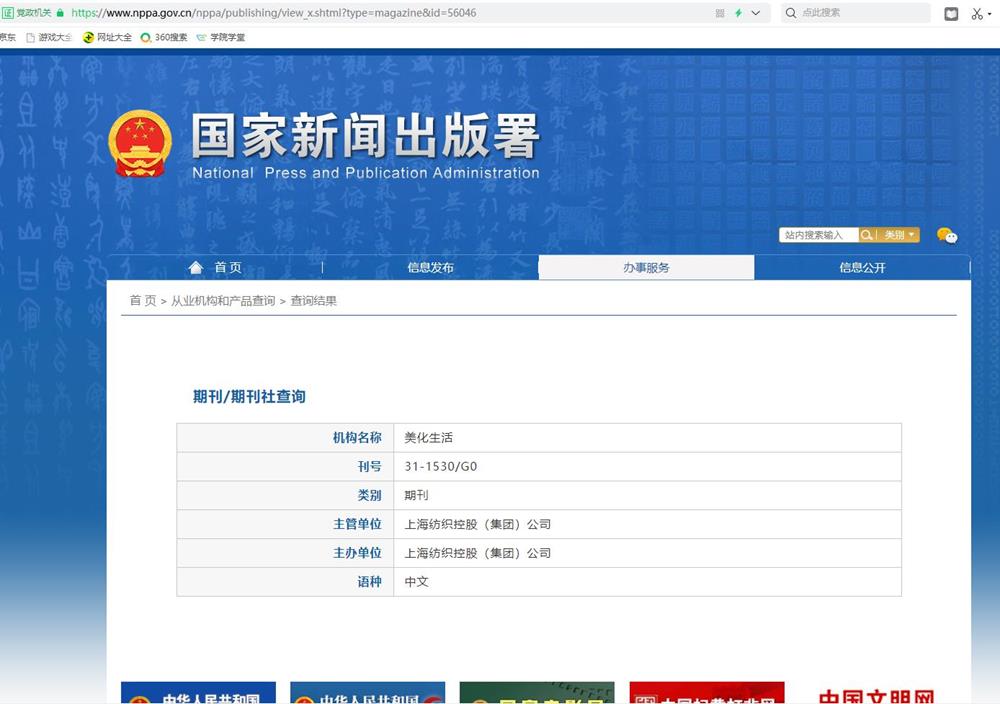Image resolution: width=1000 pixels, height=704 pixels.
Task: Click the 机构名称 row label
Action: (x=357, y=437)
